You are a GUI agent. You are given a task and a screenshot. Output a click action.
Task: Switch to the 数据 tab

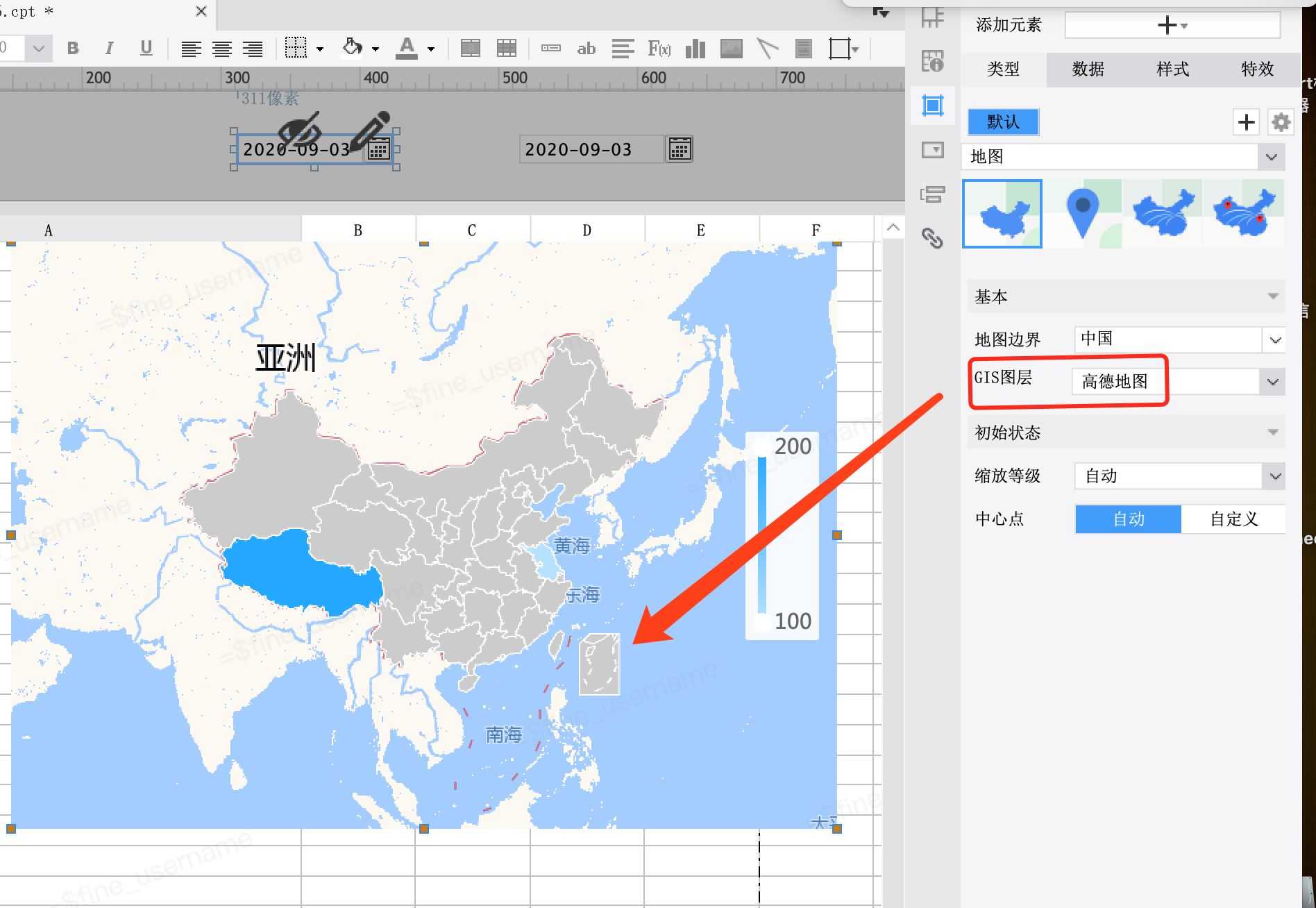pos(1088,69)
